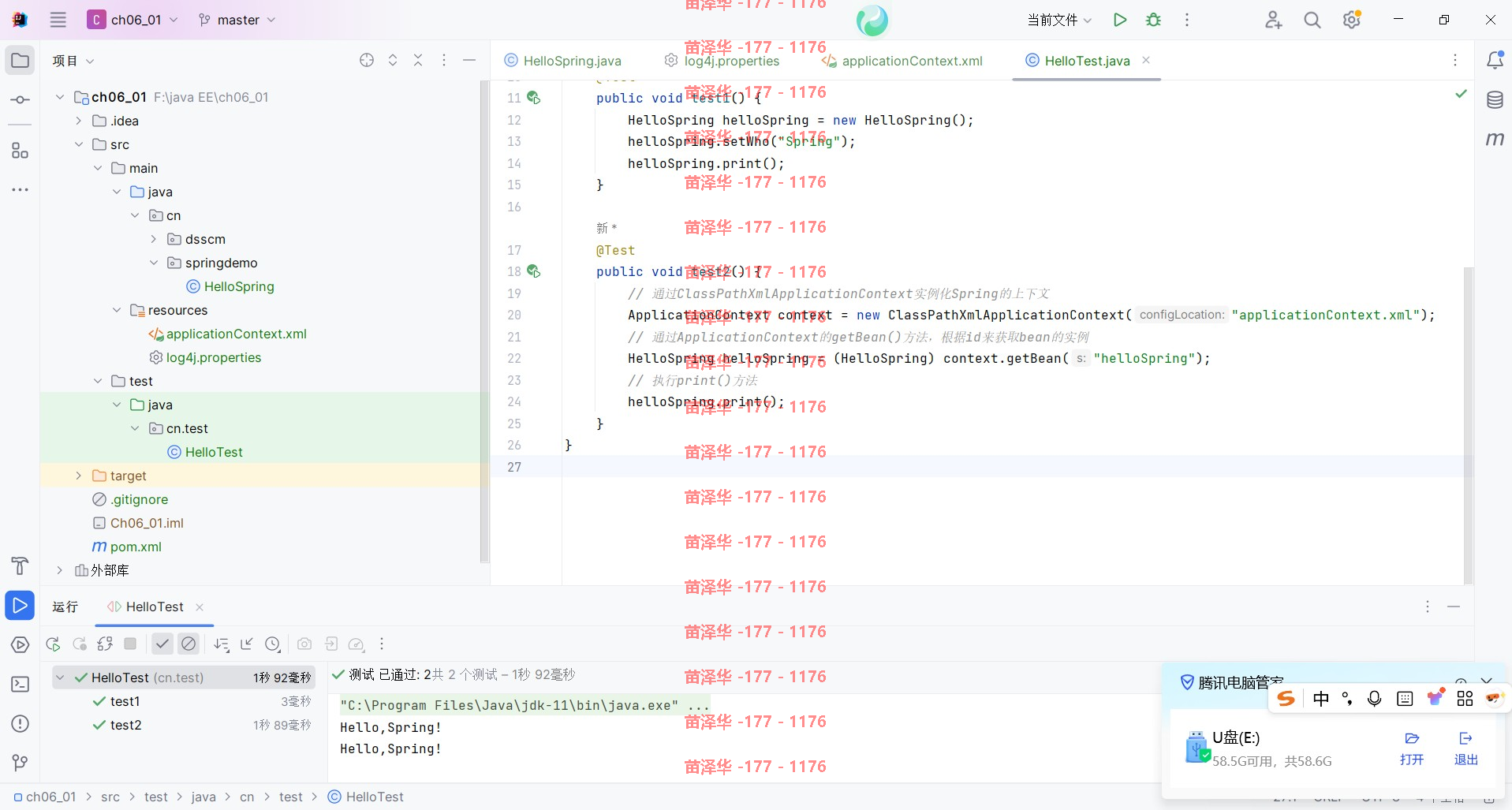The image size is (1512, 810).
Task: Collapse the src folder
Action: tap(78, 144)
